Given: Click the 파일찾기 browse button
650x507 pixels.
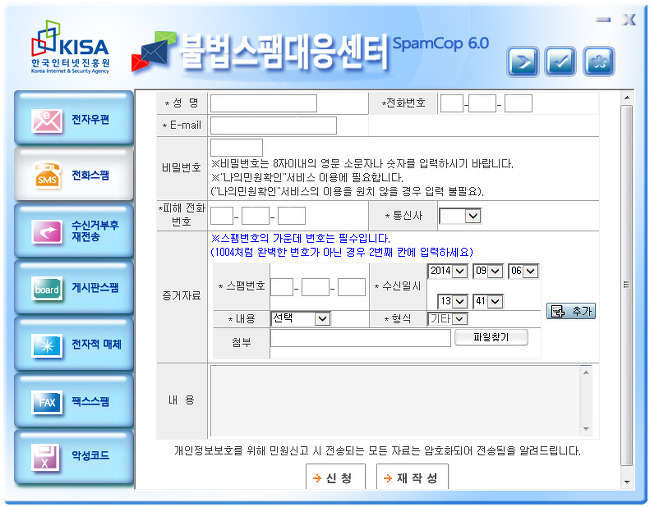Looking at the screenshot, I should point(491,337).
